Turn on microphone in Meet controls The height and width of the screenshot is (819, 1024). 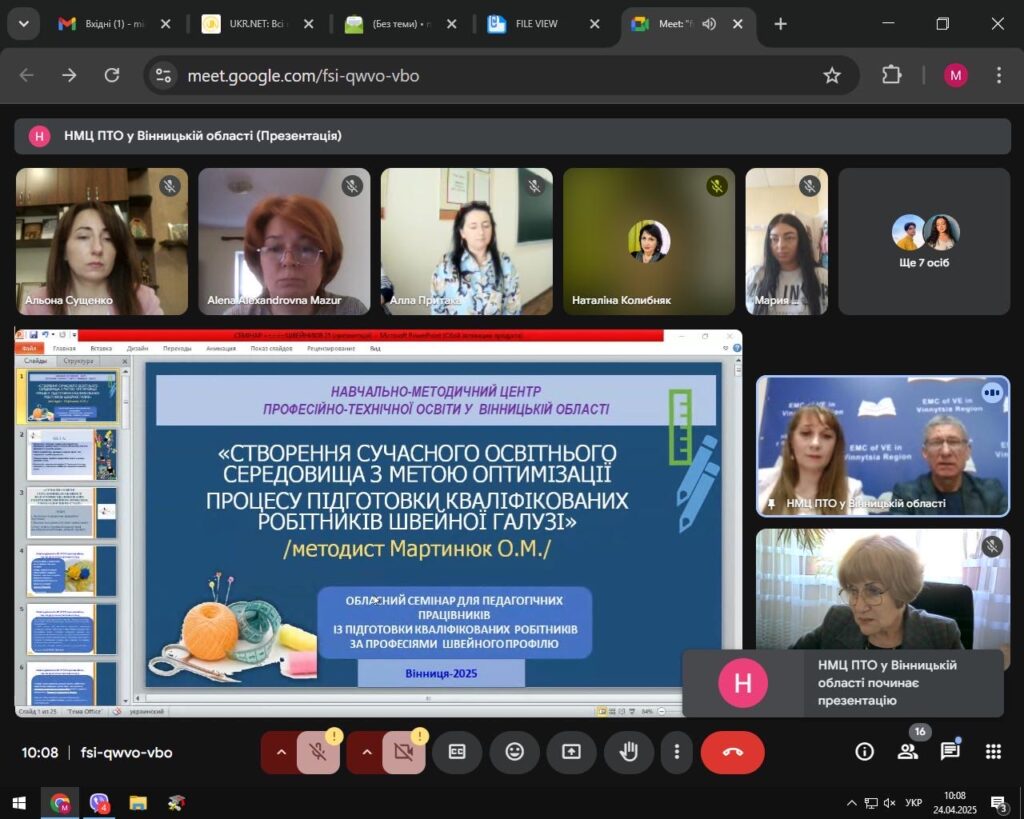click(x=318, y=752)
